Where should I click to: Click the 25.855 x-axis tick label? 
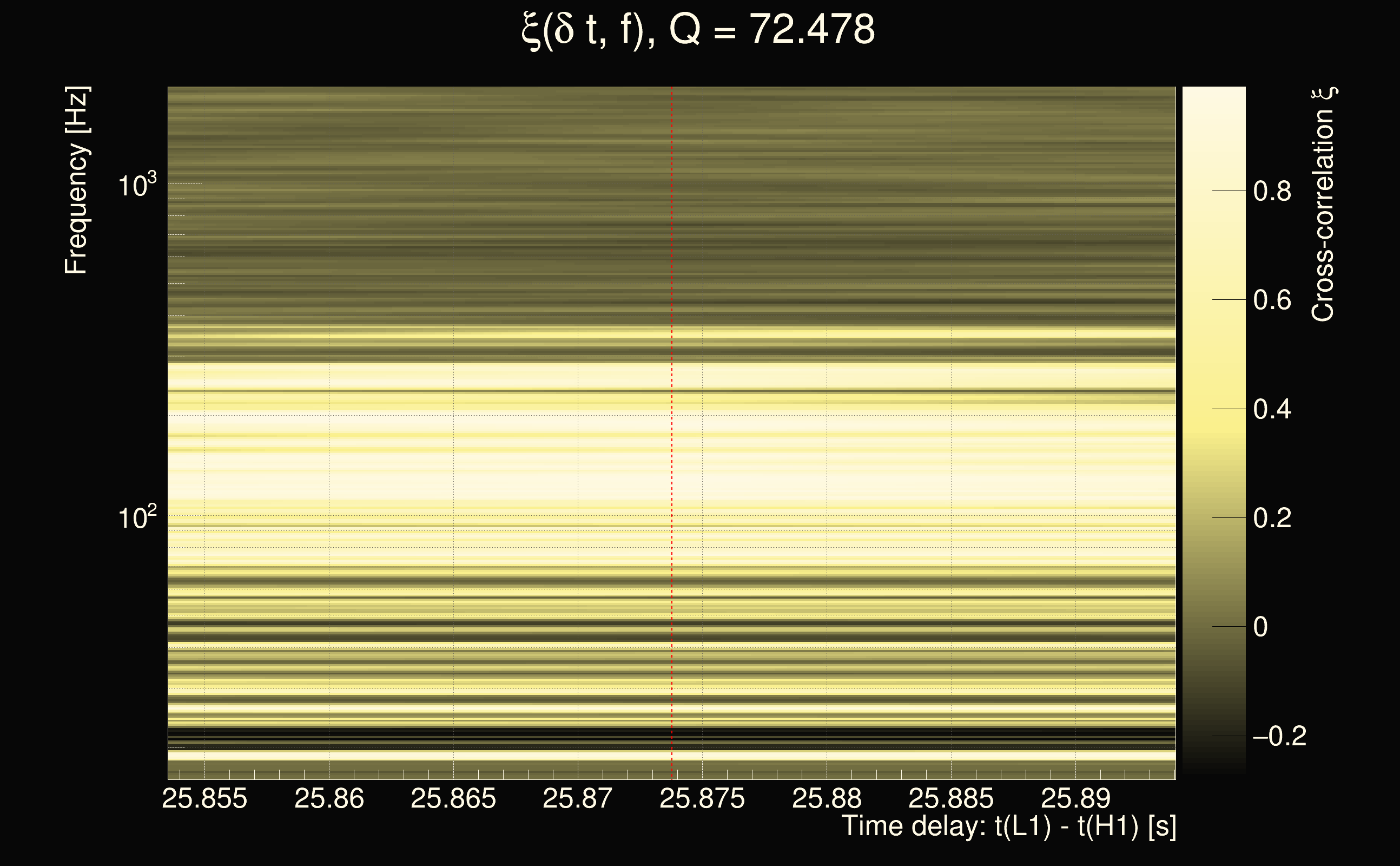click(x=204, y=798)
